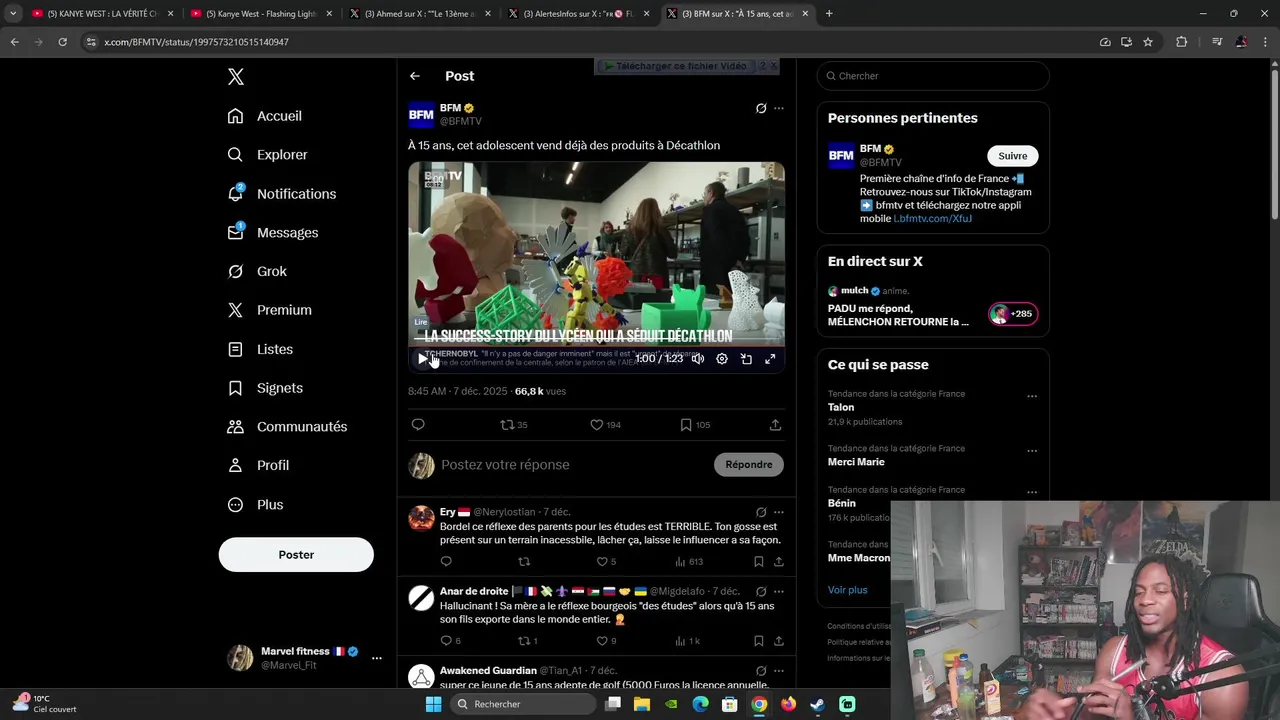The width and height of the screenshot is (1280, 720).
Task: Play the BFM video
Action: point(422,359)
